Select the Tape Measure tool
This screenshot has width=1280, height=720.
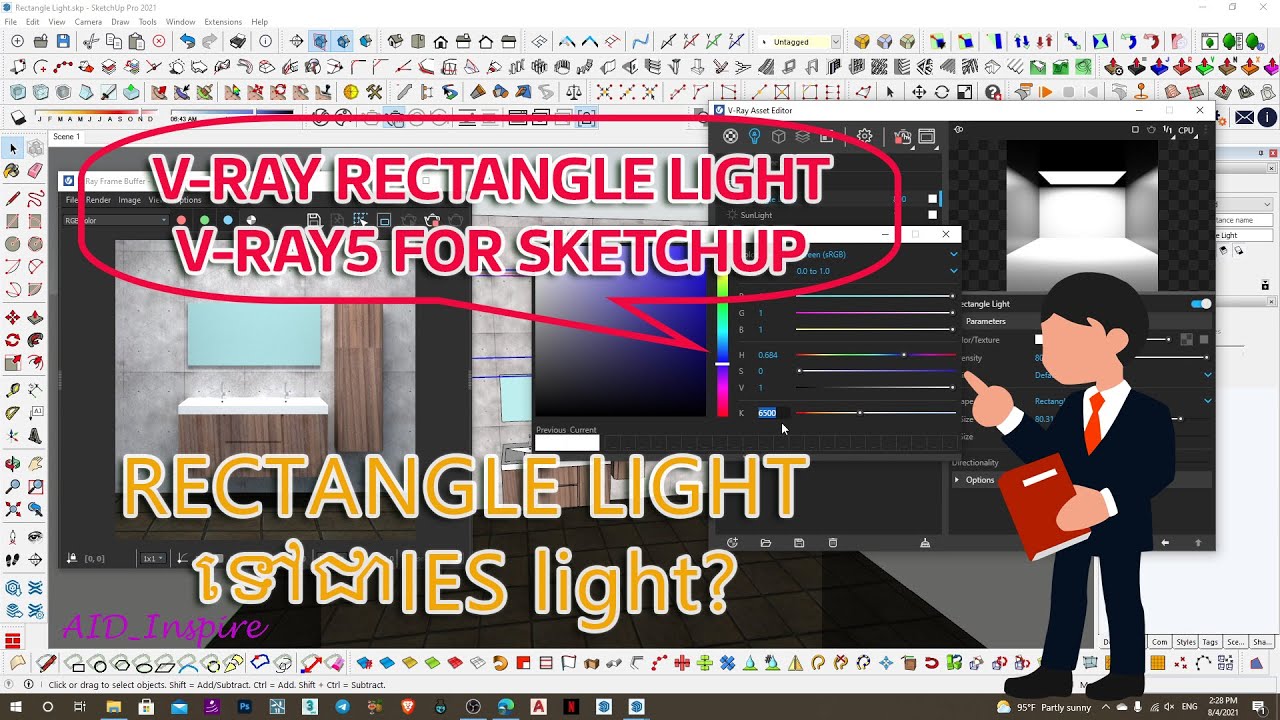13,389
